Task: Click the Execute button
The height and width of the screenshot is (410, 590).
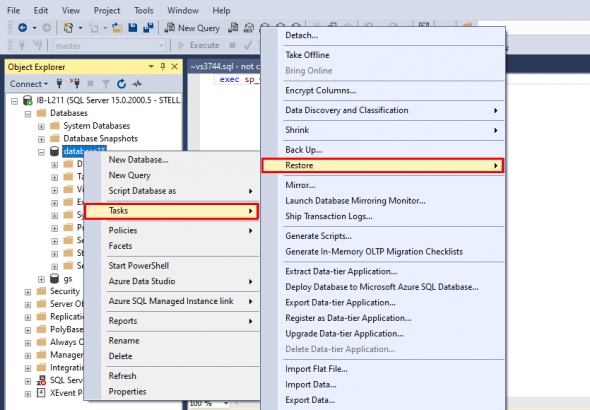Action: coord(199,45)
